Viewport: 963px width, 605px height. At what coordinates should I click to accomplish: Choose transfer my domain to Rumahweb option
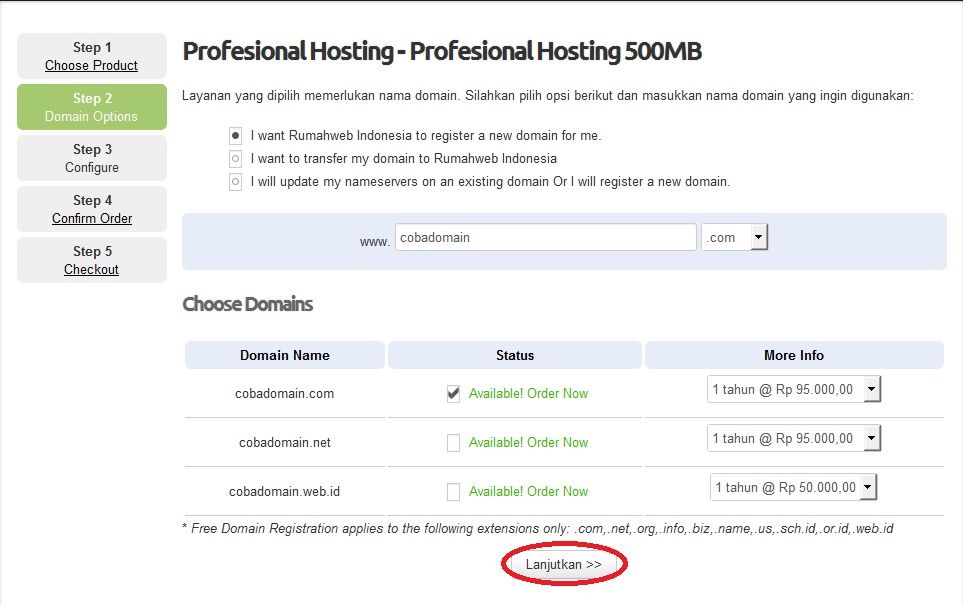pyautogui.click(x=235, y=159)
